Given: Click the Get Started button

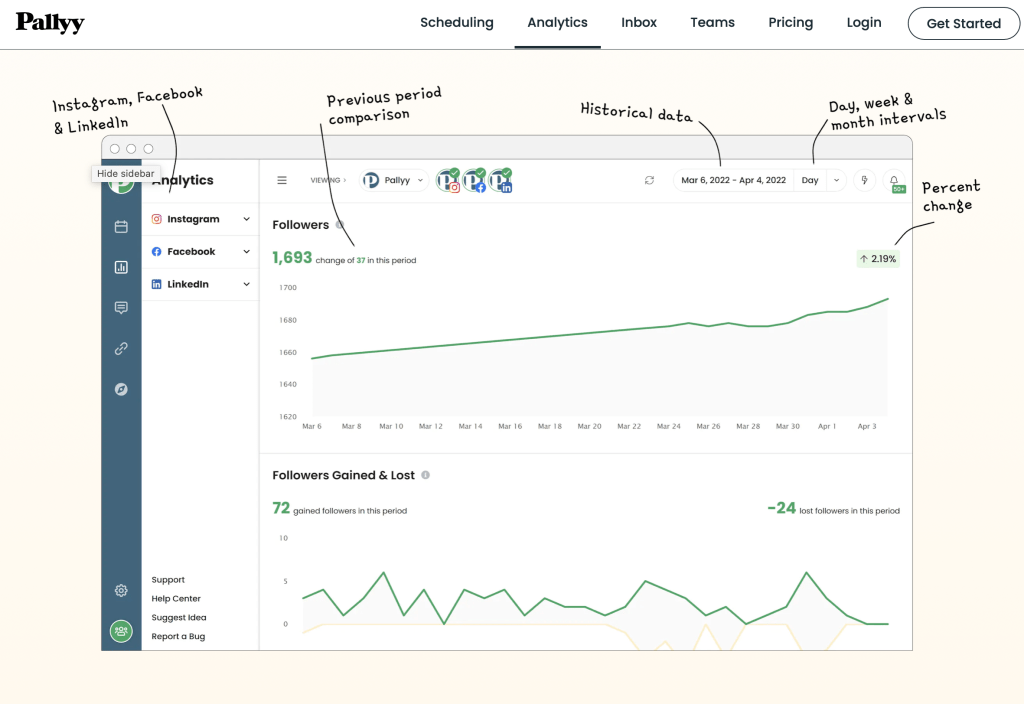Looking at the screenshot, I should 963,23.
